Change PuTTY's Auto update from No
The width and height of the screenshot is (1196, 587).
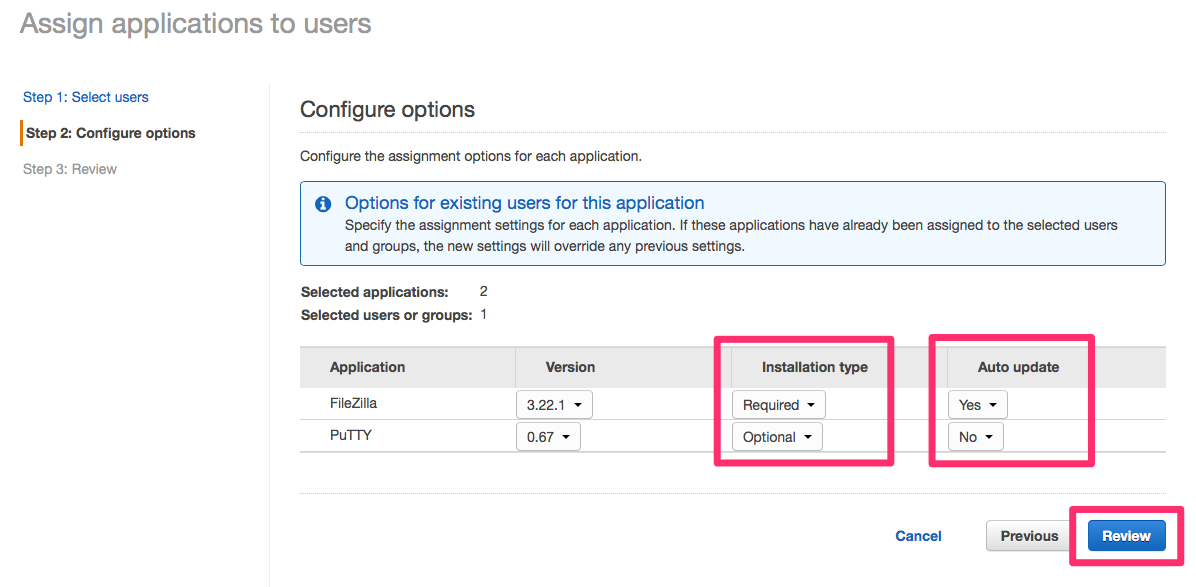pyautogui.click(x=975, y=436)
